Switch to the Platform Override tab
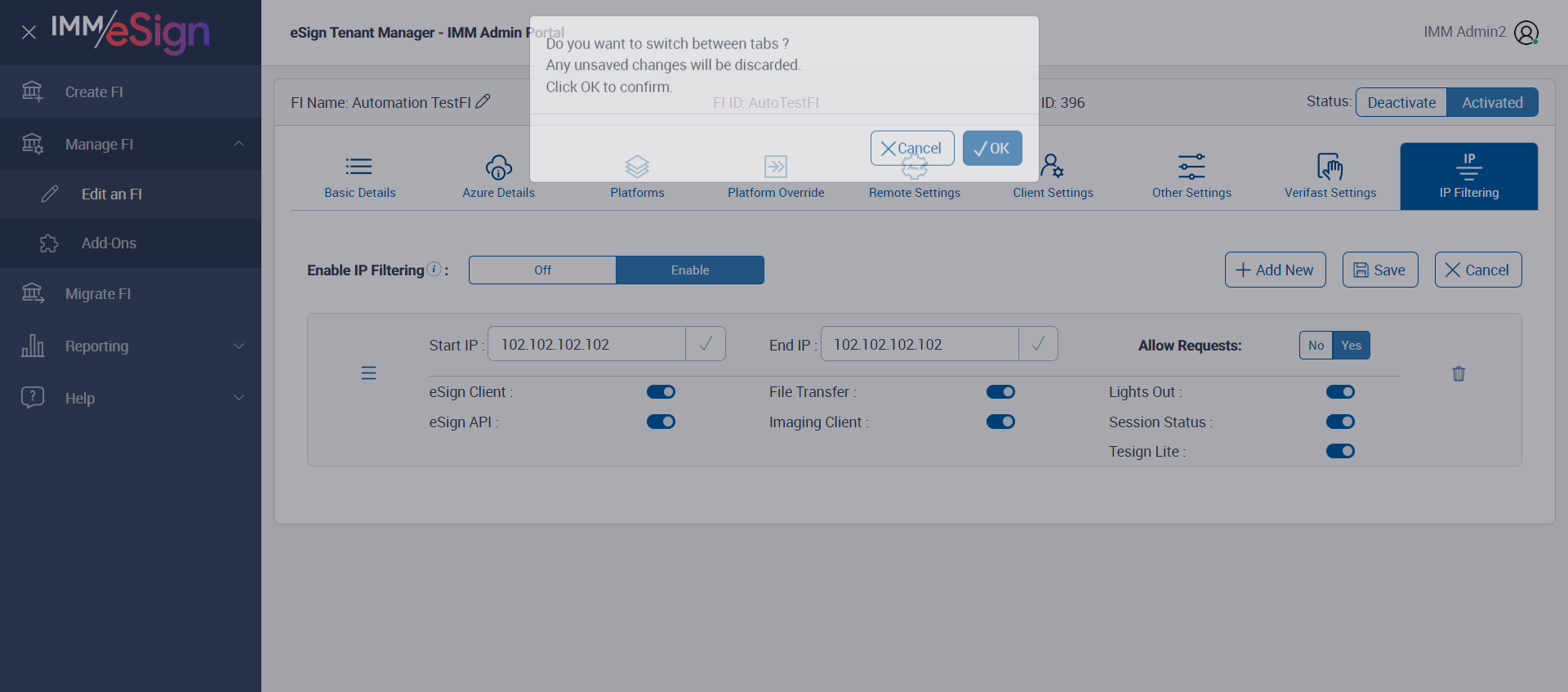The width and height of the screenshot is (1568, 692). point(776,176)
